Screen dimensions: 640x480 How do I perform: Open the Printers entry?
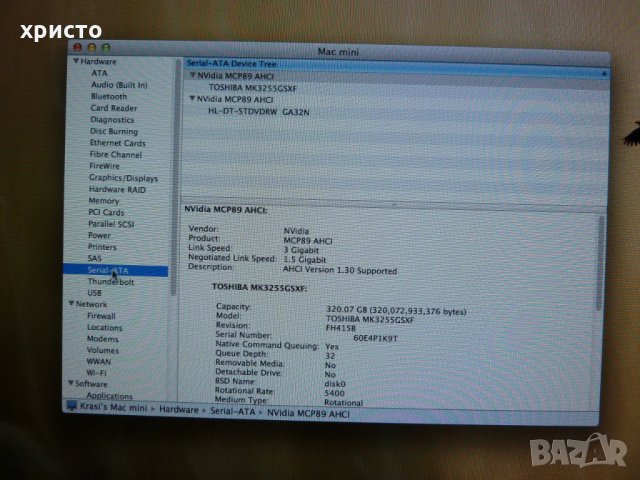(102, 247)
